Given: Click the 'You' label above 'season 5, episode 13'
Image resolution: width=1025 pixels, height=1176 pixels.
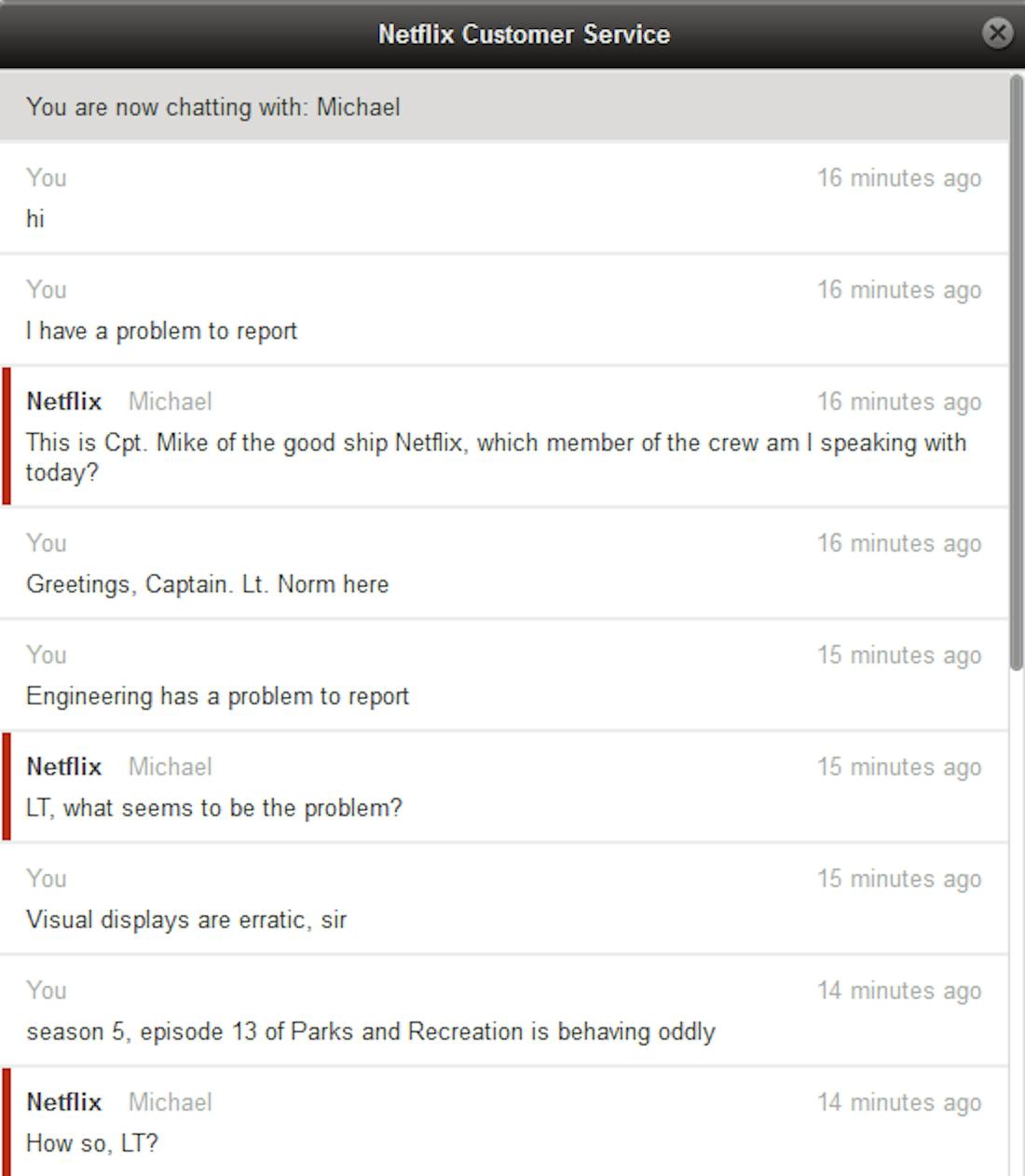Looking at the screenshot, I should point(46,991).
